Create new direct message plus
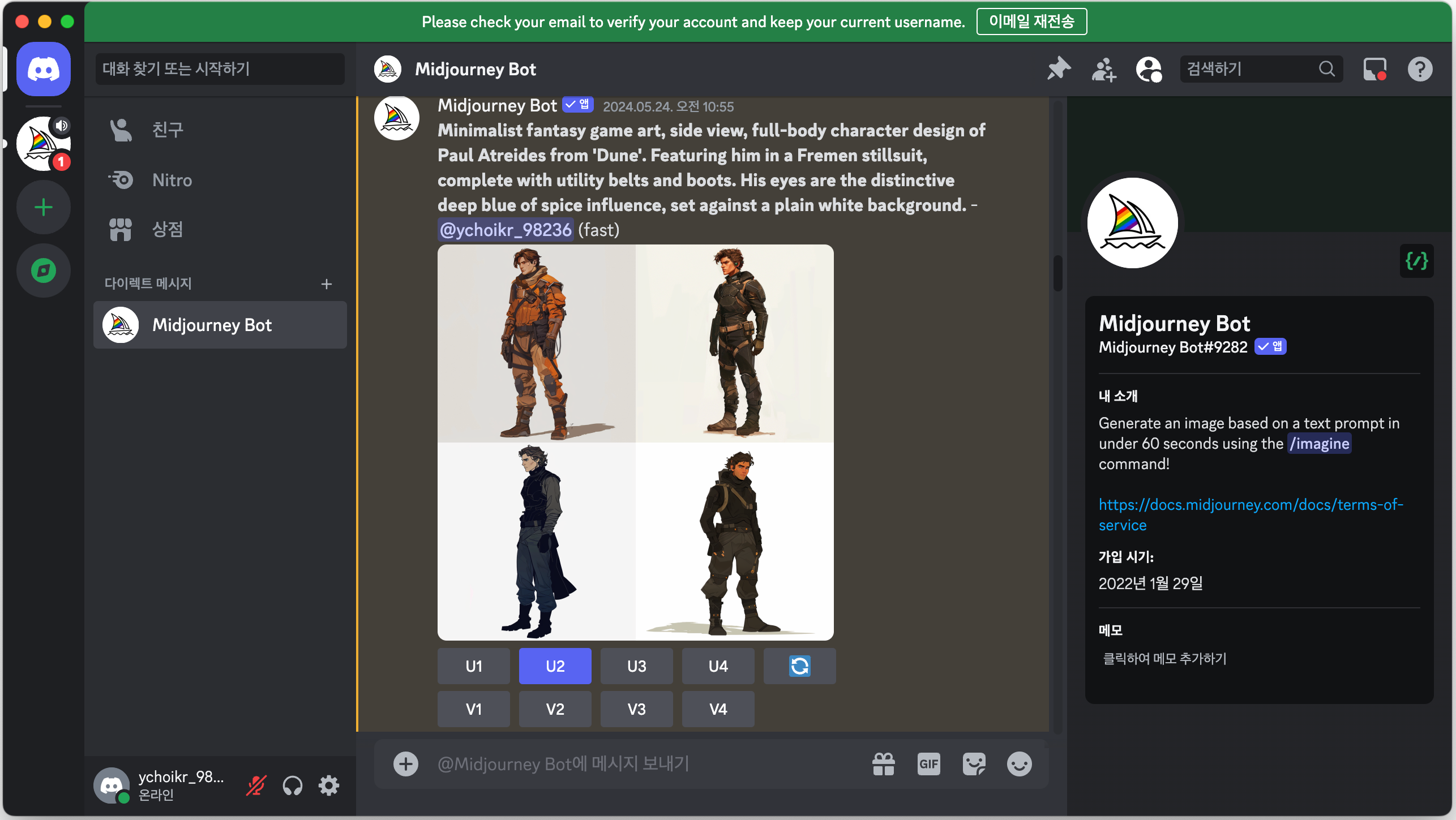 tap(326, 284)
